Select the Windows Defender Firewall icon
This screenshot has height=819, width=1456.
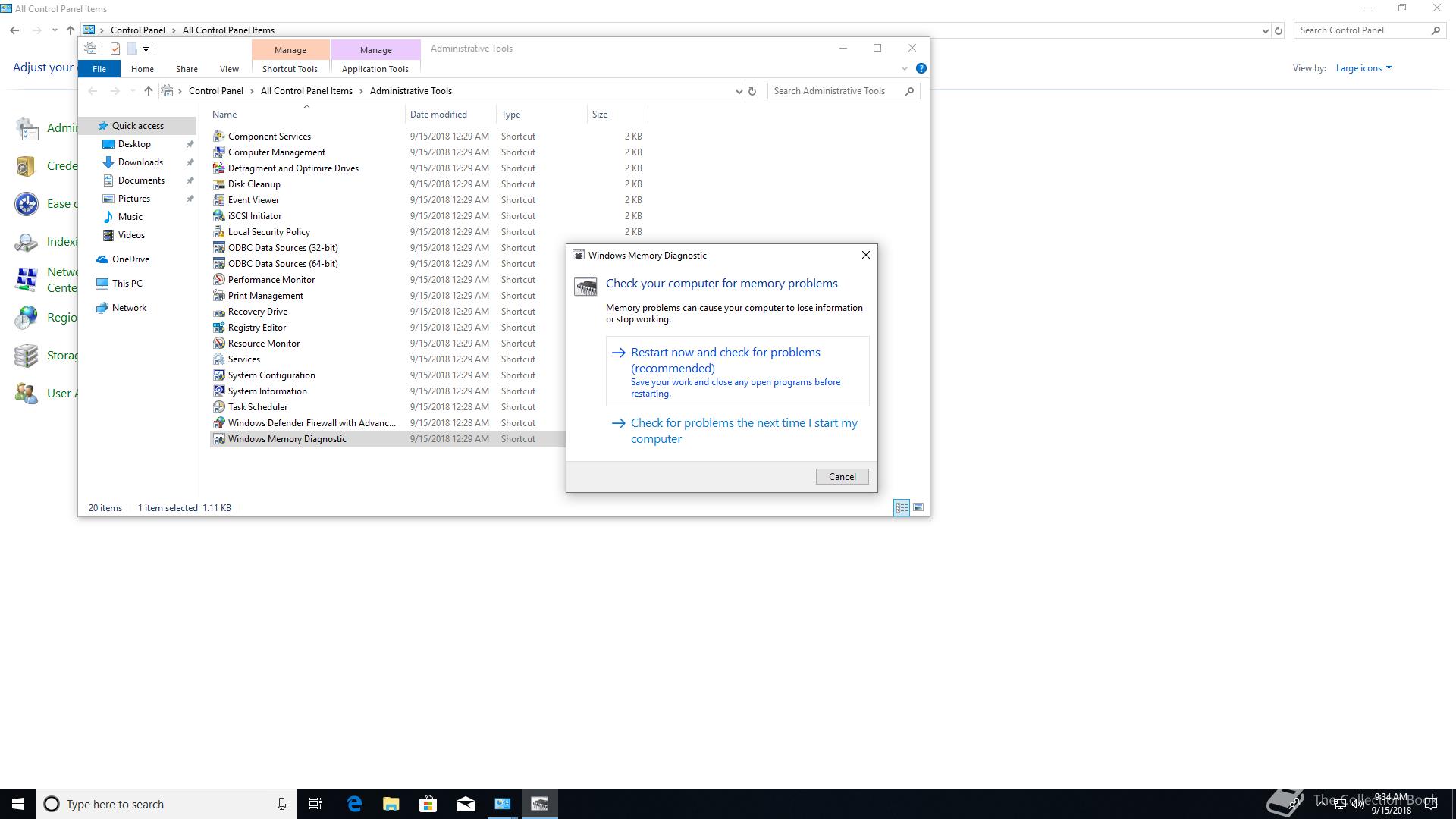pos(219,423)
